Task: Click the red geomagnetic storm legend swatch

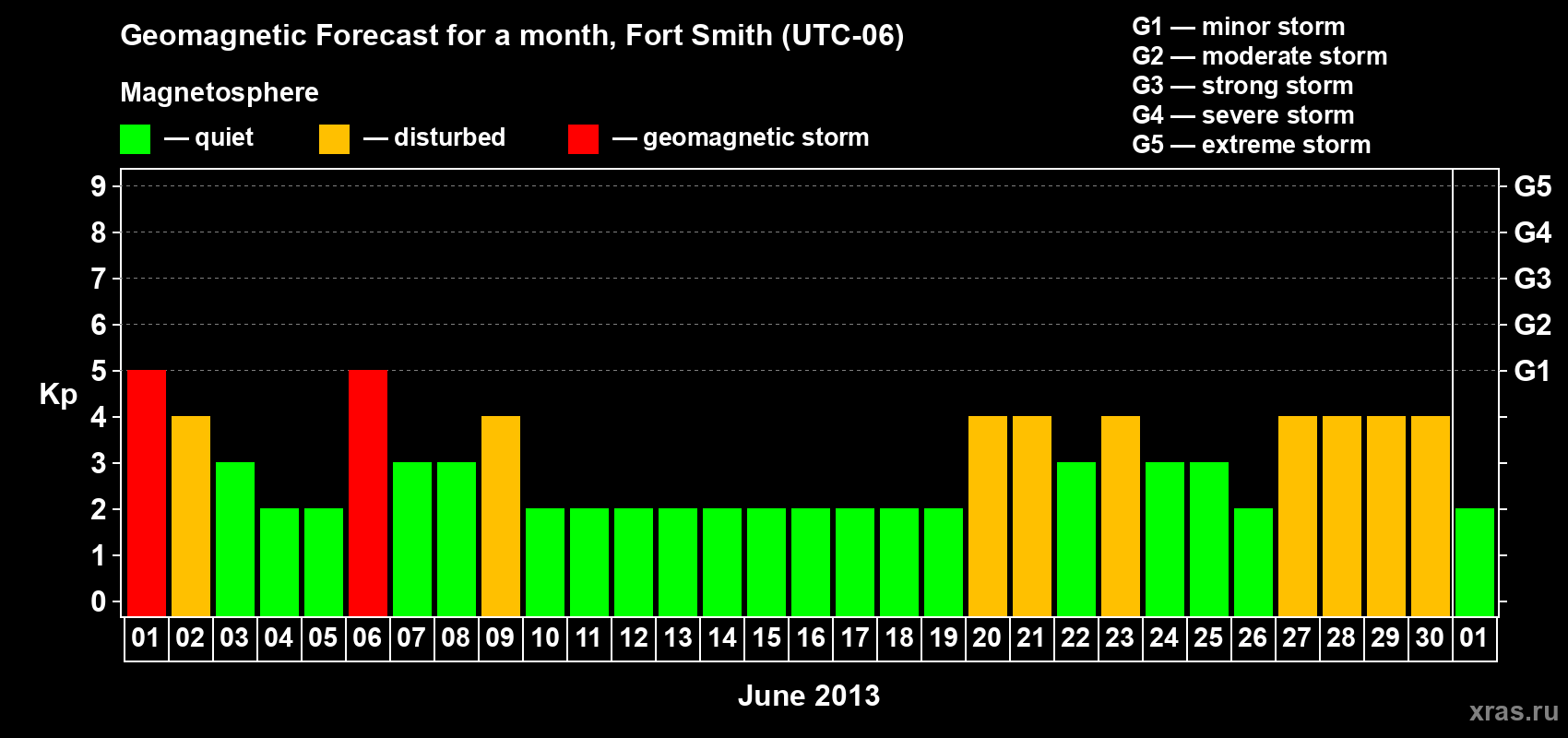Action: [x=583, y=139]
